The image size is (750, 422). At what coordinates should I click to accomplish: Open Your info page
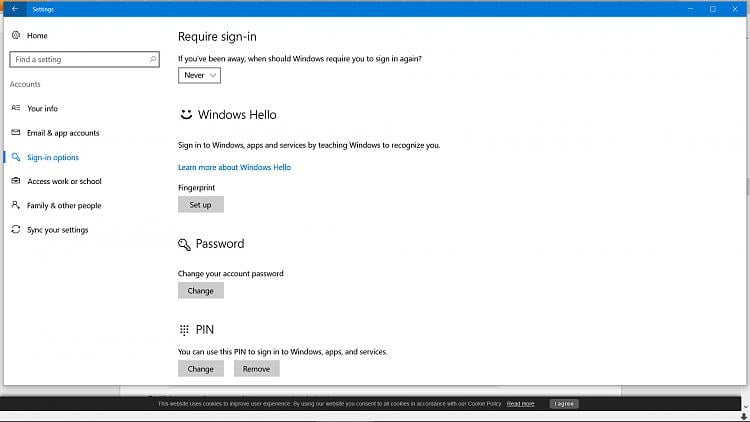pos(43,109)
